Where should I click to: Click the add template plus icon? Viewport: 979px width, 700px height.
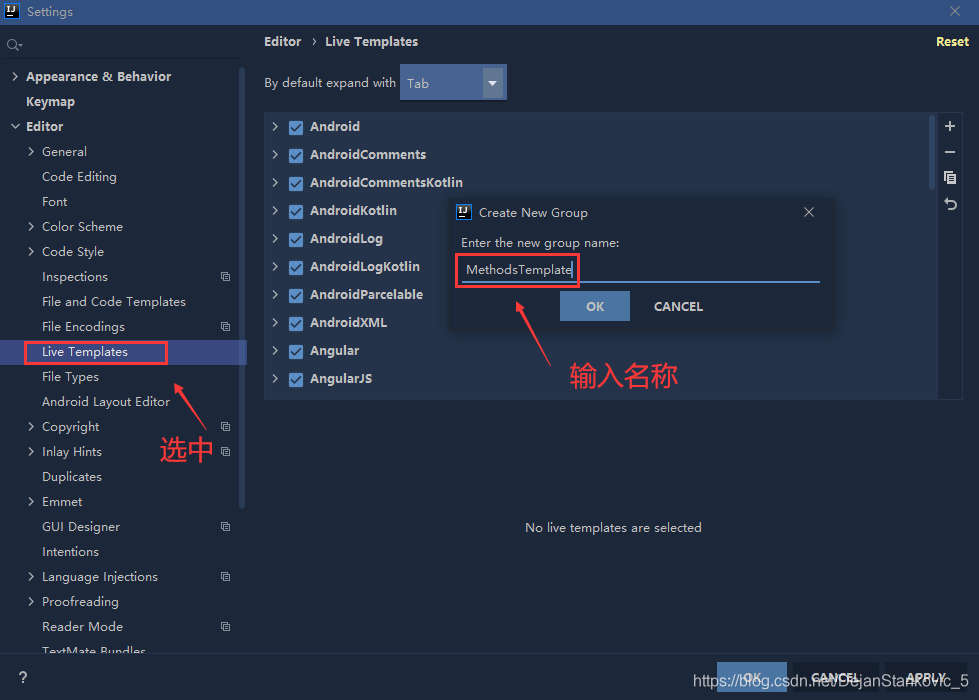tap(950, 126)
